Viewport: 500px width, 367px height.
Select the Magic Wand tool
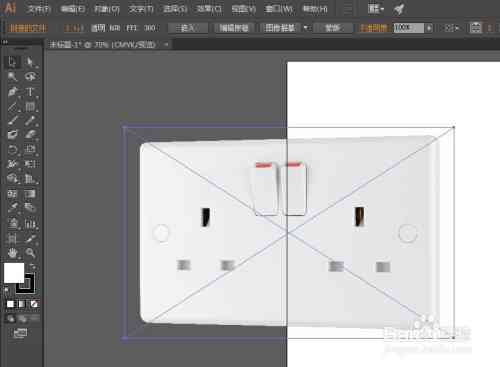12,76
